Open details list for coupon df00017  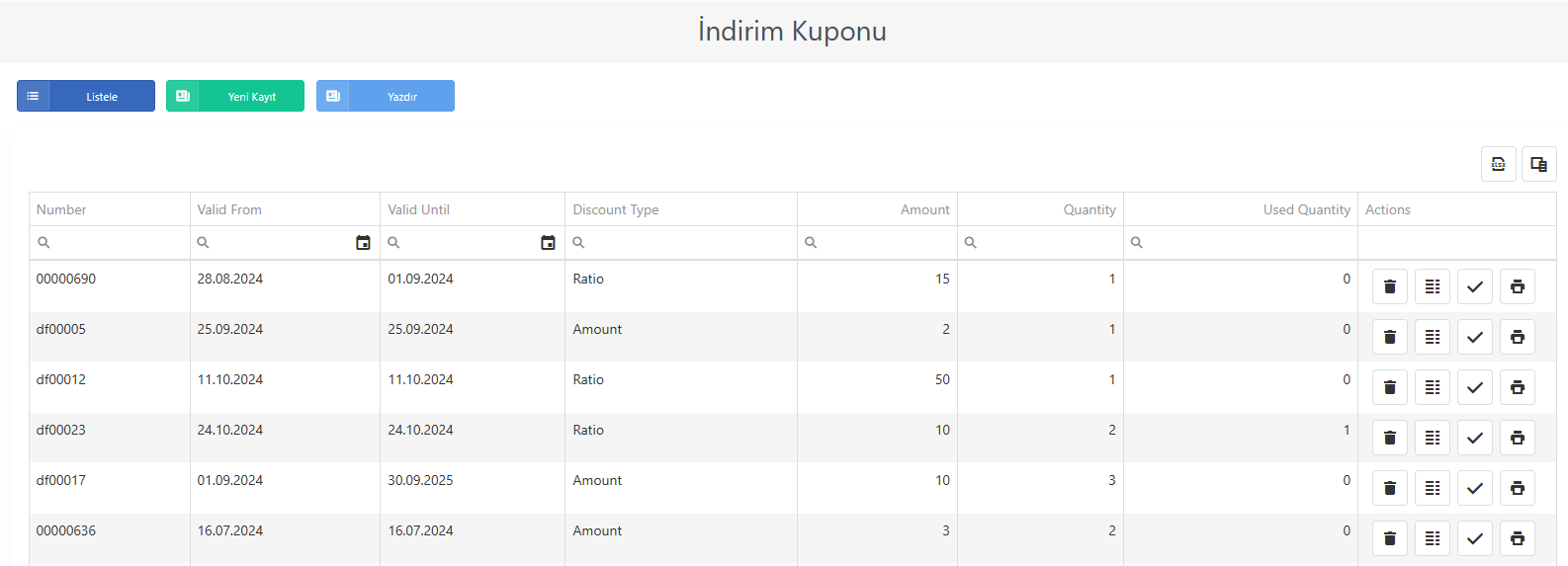click(1433, 488)
